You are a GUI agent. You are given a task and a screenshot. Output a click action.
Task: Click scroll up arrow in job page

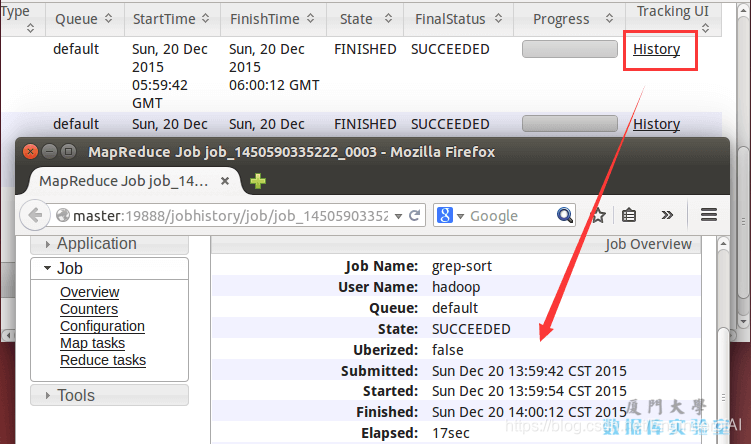(723, 244)
